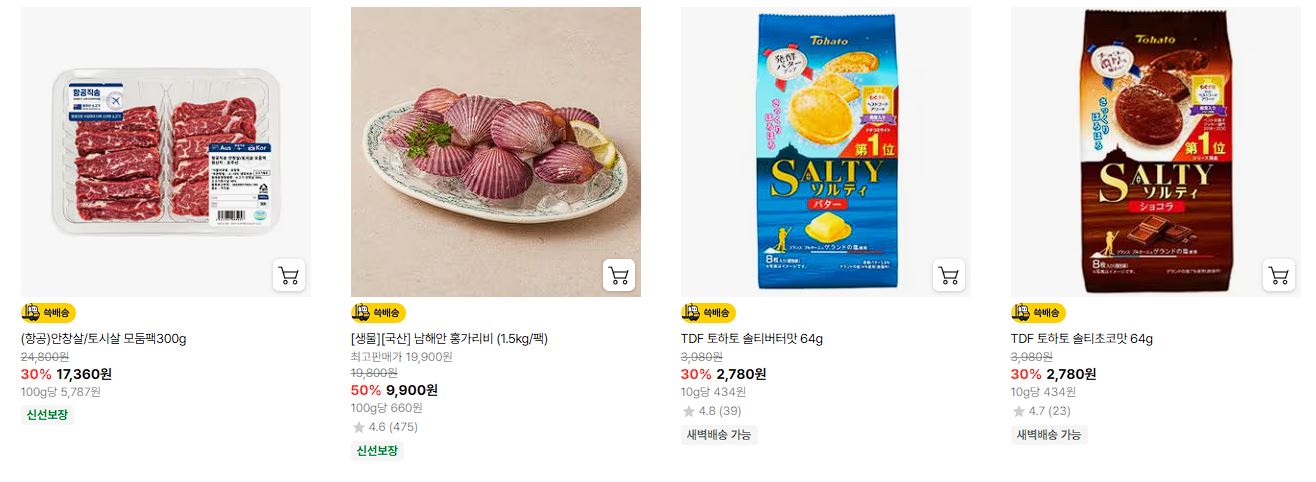Open the beef pack product image

[166, 152]
